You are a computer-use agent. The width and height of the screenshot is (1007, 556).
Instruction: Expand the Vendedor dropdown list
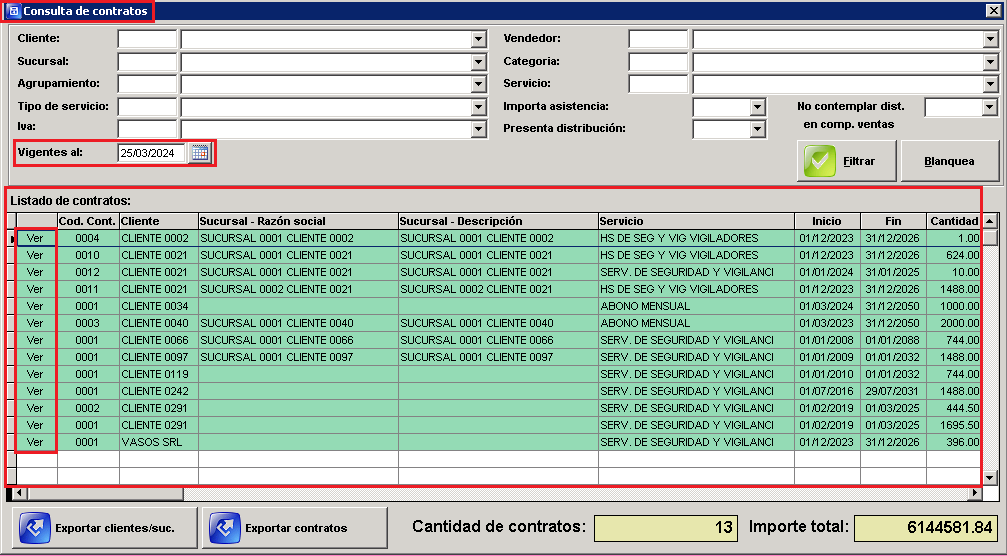(x=990, y=40)
